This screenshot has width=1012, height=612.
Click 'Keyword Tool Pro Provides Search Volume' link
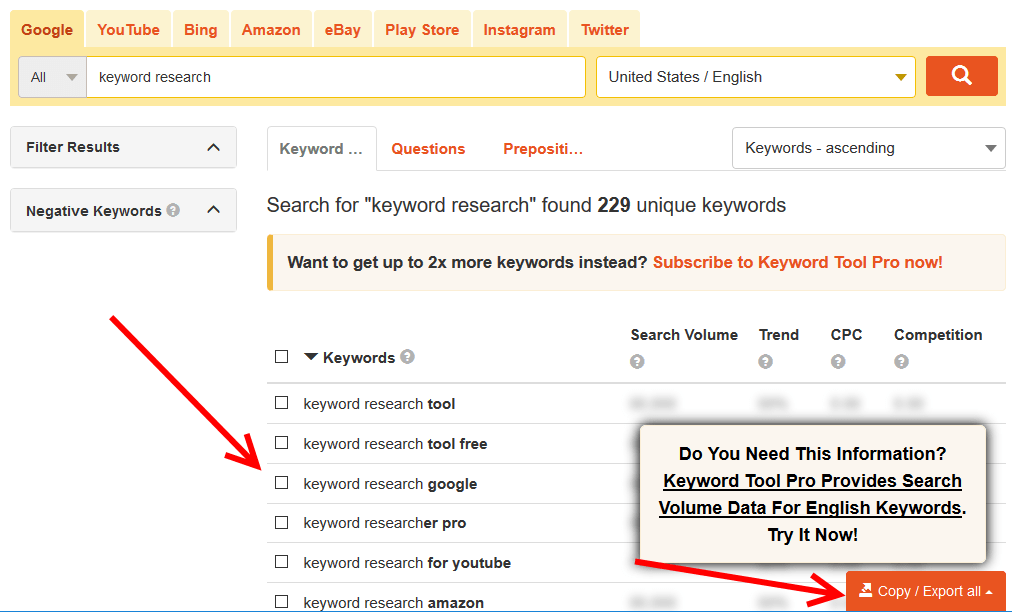pyautogui.click(x=813, y=495)
